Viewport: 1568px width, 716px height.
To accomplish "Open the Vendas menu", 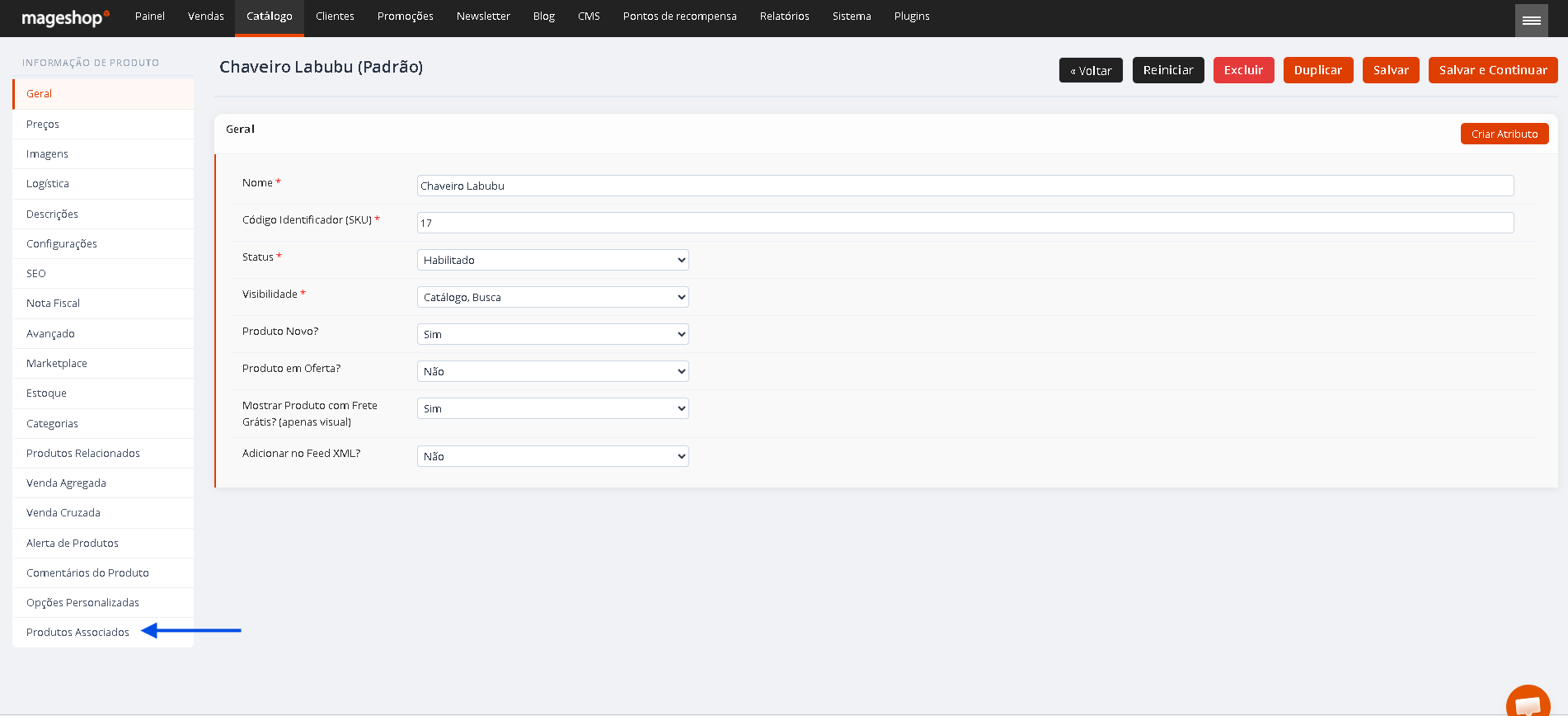I will tap(206, 16).
